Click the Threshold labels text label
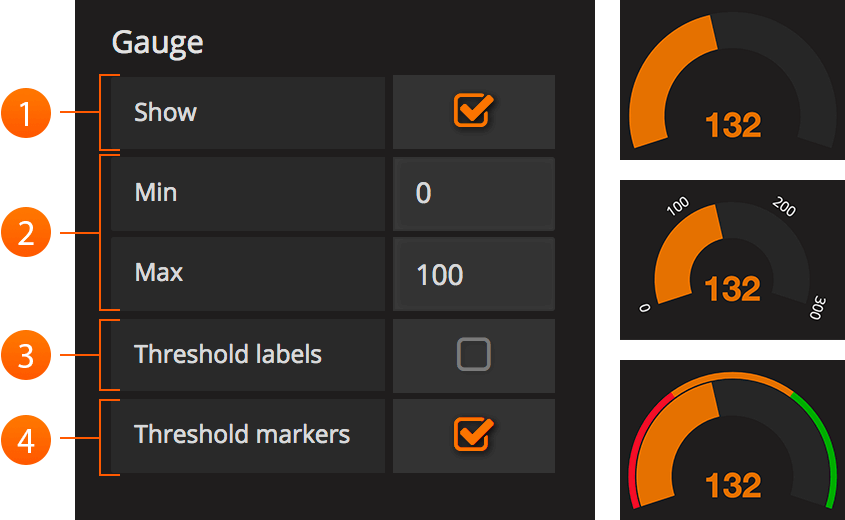The height and width of the screenshot is (520, 845). point(228,354)
